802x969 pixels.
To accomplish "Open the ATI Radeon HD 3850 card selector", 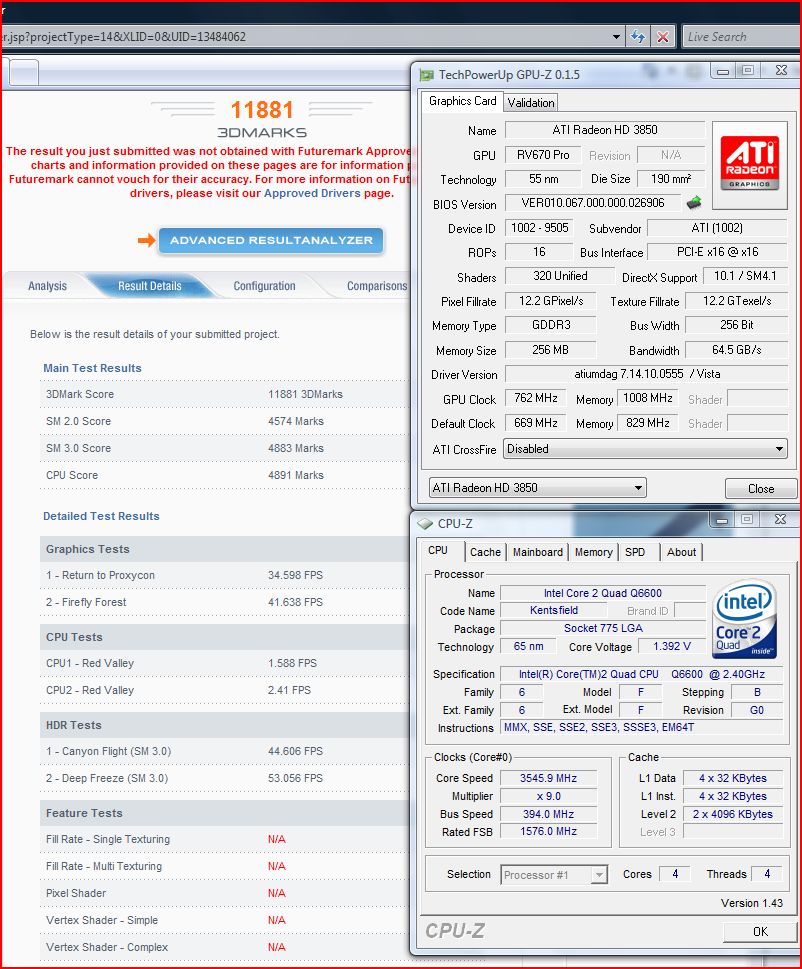I will pos(538,488).
